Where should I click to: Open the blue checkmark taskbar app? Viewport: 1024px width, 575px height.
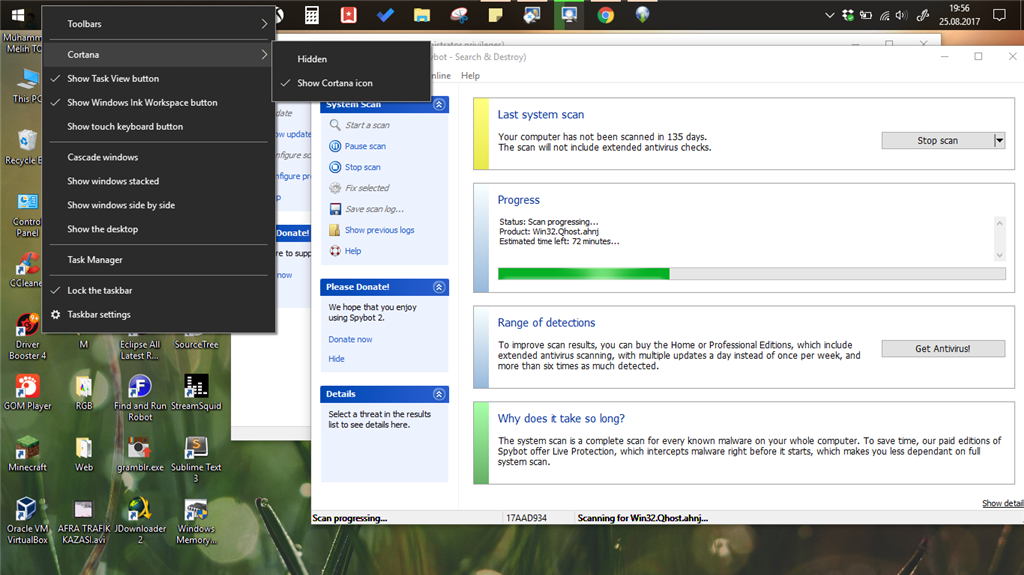click(385, 15)
